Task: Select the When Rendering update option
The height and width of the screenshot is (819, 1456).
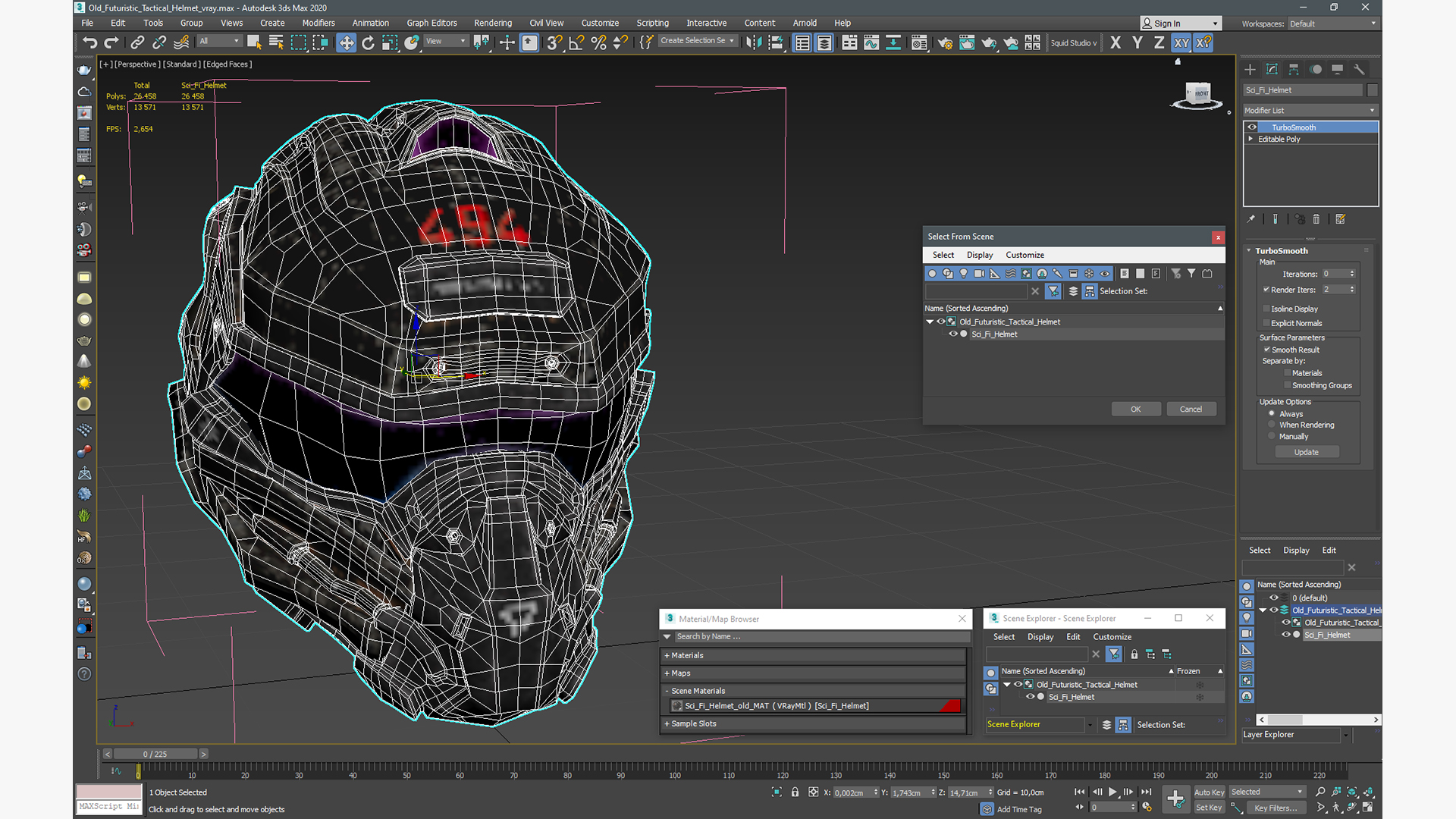Action: (1272, 425)
